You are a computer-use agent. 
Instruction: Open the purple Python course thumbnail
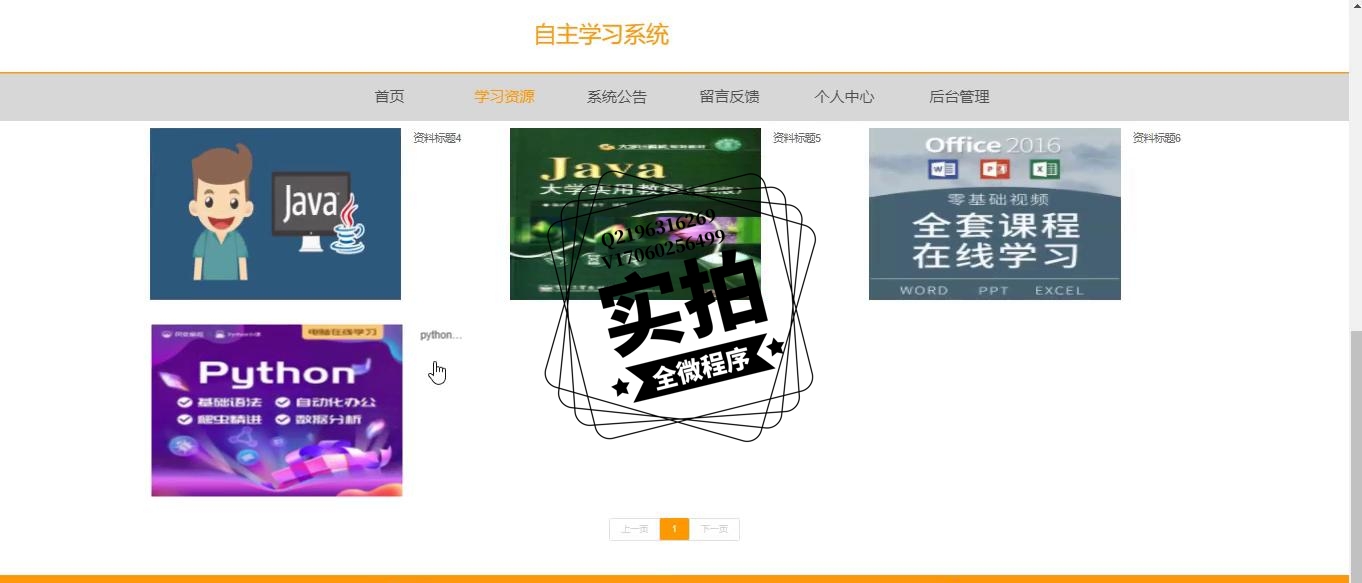[x=277, y=410]
